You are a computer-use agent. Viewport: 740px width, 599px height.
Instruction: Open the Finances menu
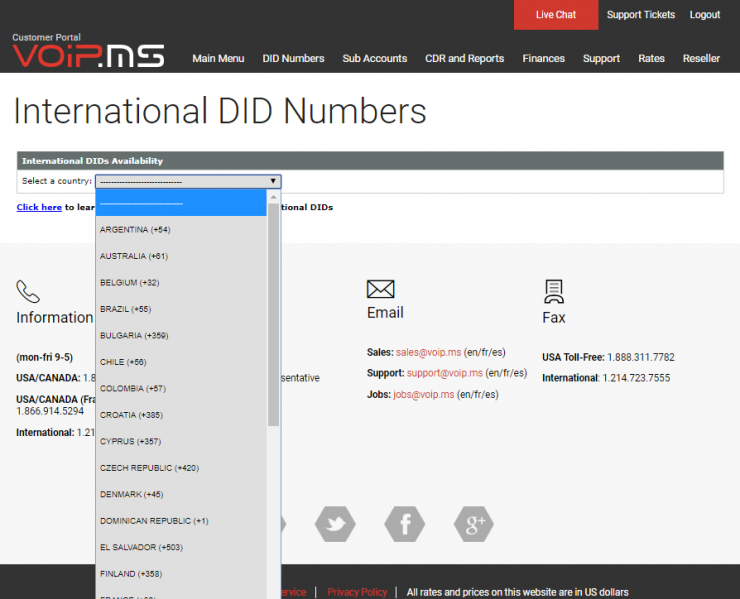click(x=543, y=58)
